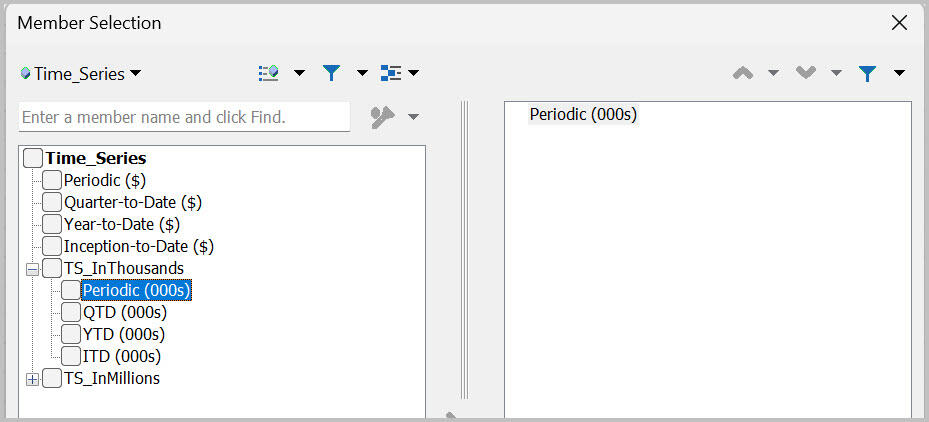Open the Find options dropdown arrow

pos(414,117)
